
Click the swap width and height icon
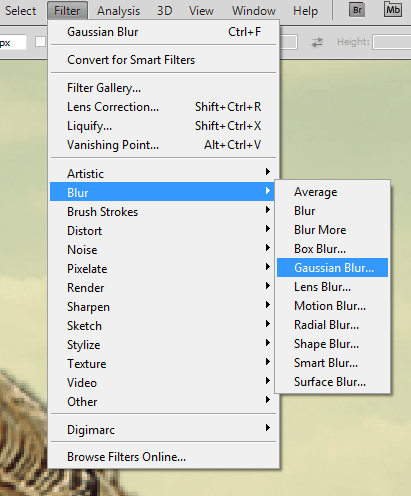317,42
